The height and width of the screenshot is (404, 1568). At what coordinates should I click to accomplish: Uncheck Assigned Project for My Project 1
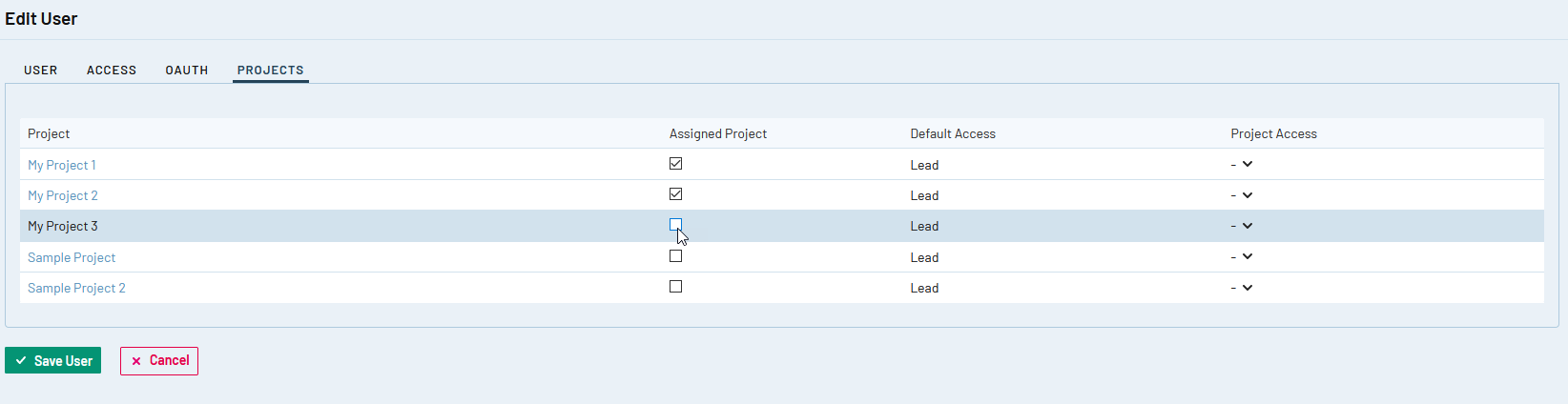pos(675,164)
